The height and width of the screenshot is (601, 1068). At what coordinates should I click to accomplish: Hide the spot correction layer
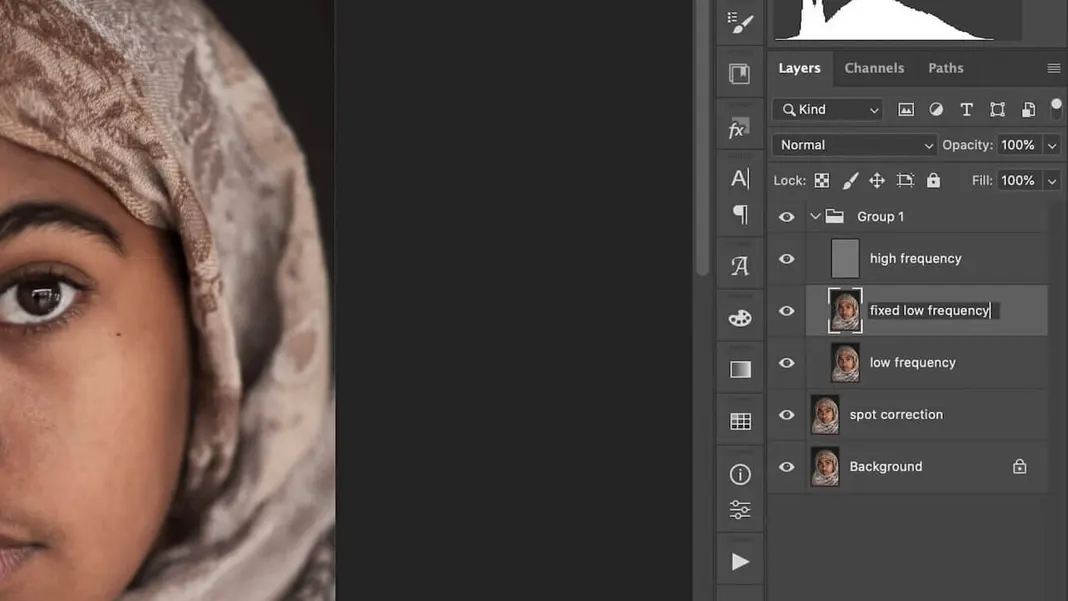[x=787, y=415]
